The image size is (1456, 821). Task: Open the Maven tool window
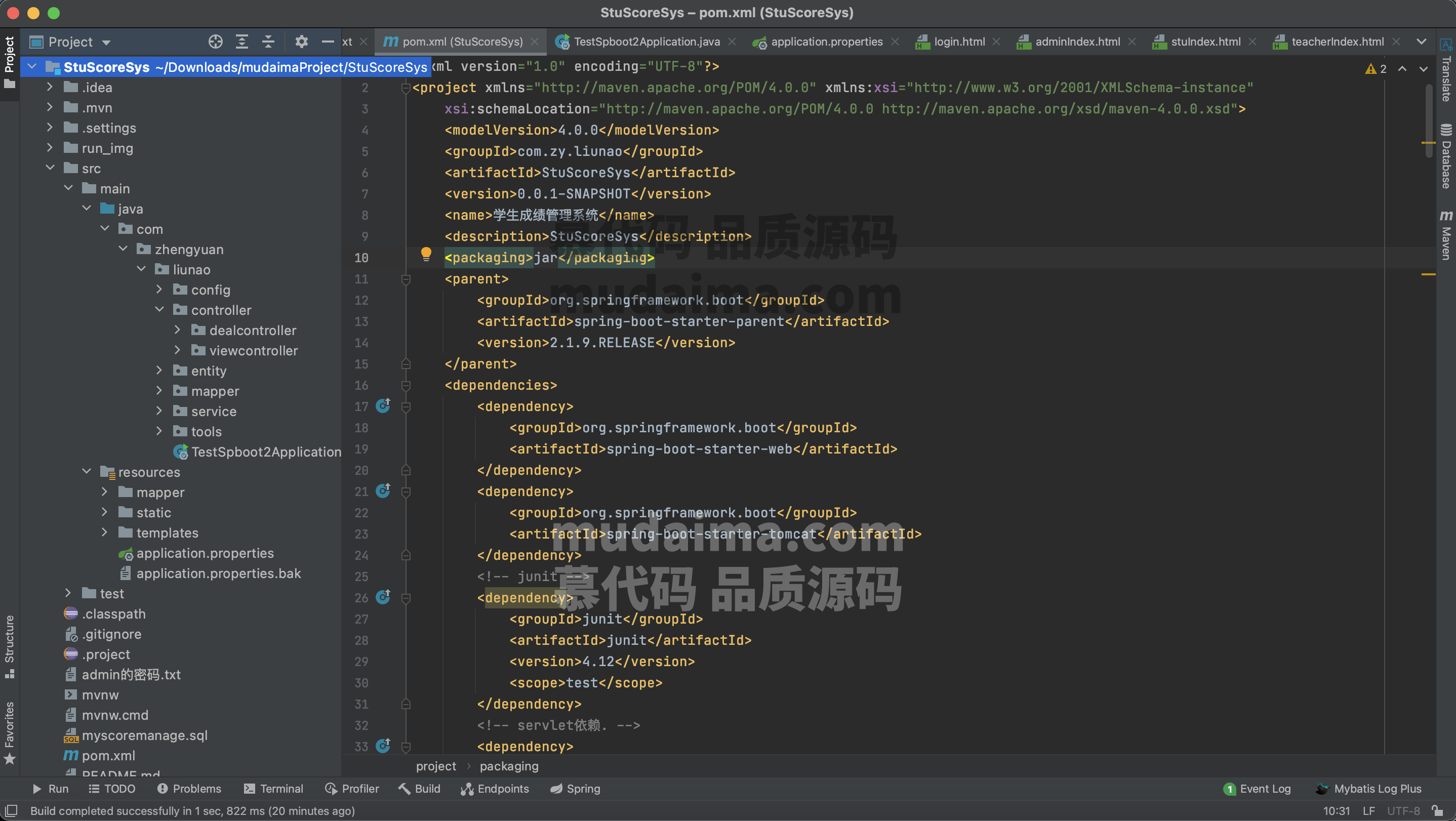pos(1446,235)
